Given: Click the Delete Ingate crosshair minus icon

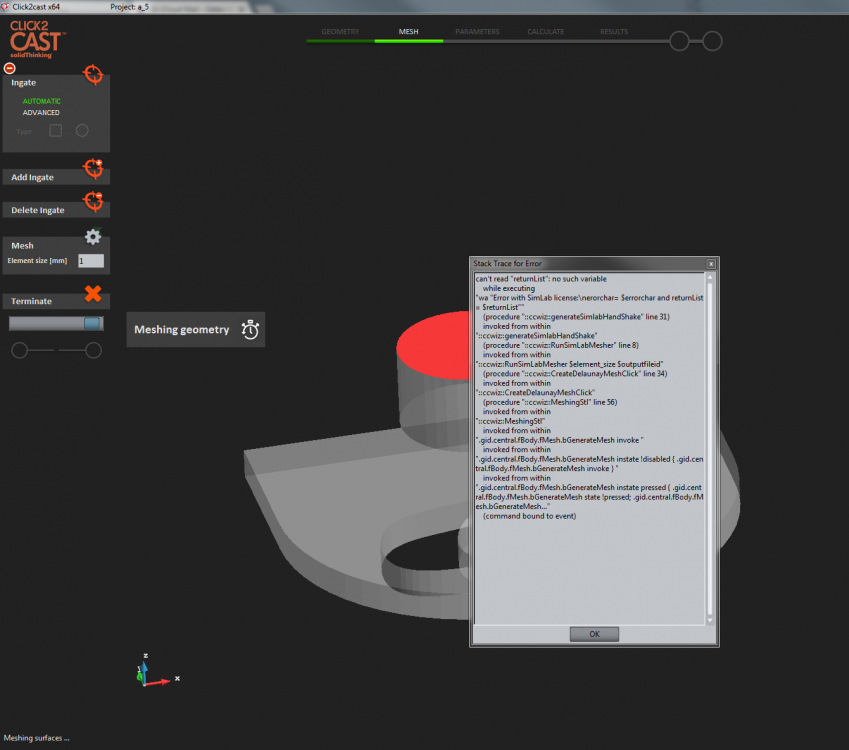Looking at the screenshot, I should click(93, 201).
